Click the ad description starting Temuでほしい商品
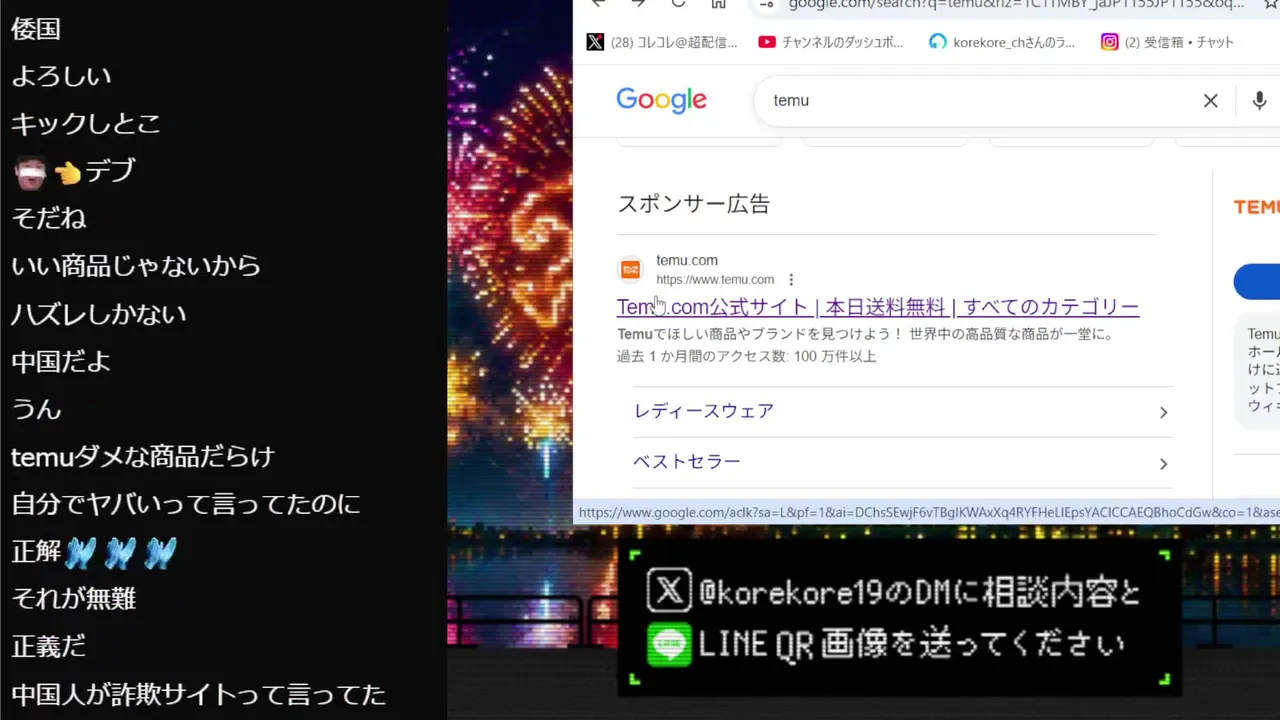 coord(866,334)
